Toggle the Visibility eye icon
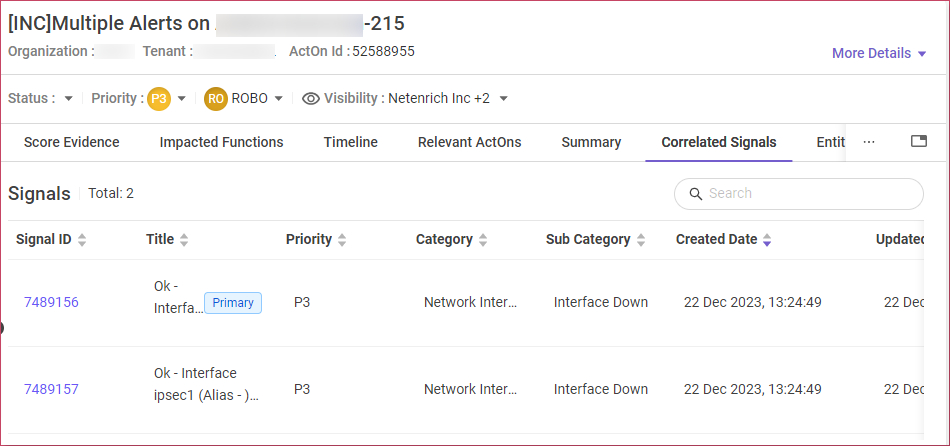 311,99
